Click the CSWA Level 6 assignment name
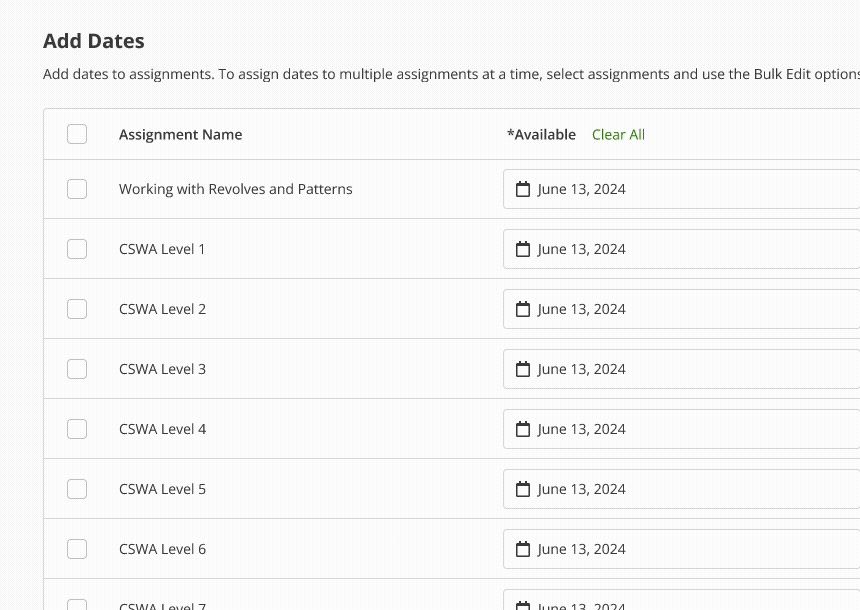The width and height of the screenshot is (860, 610). coord(162,549)
